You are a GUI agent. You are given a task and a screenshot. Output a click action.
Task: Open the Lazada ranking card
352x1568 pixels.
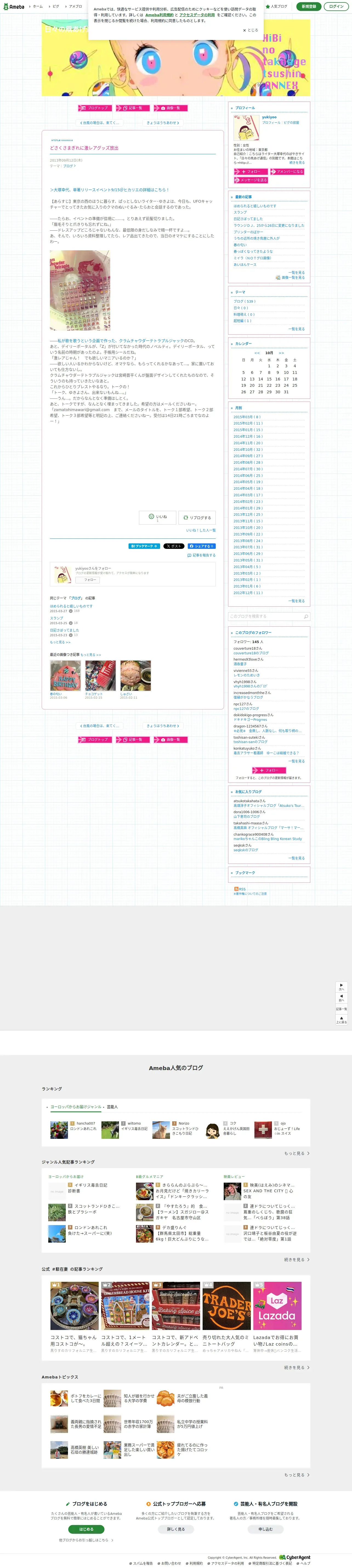pos(277,1318)
